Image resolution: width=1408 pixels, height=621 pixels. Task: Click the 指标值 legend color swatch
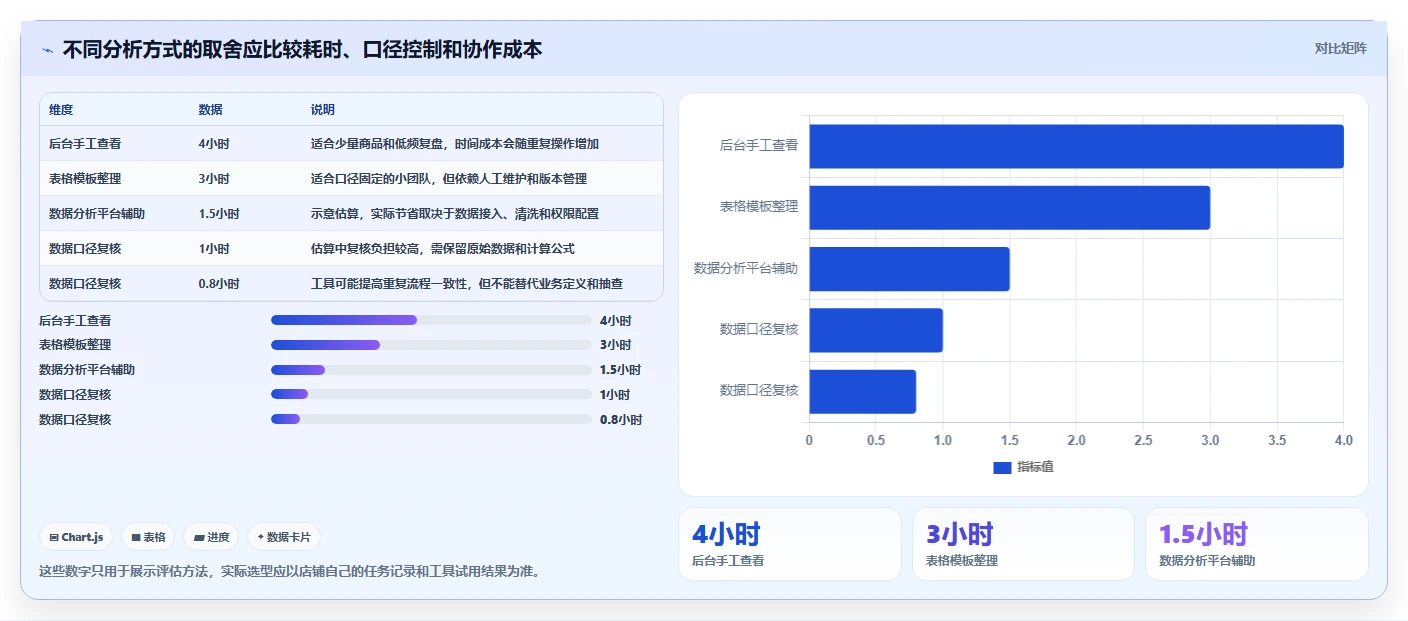coord(1002,468)
